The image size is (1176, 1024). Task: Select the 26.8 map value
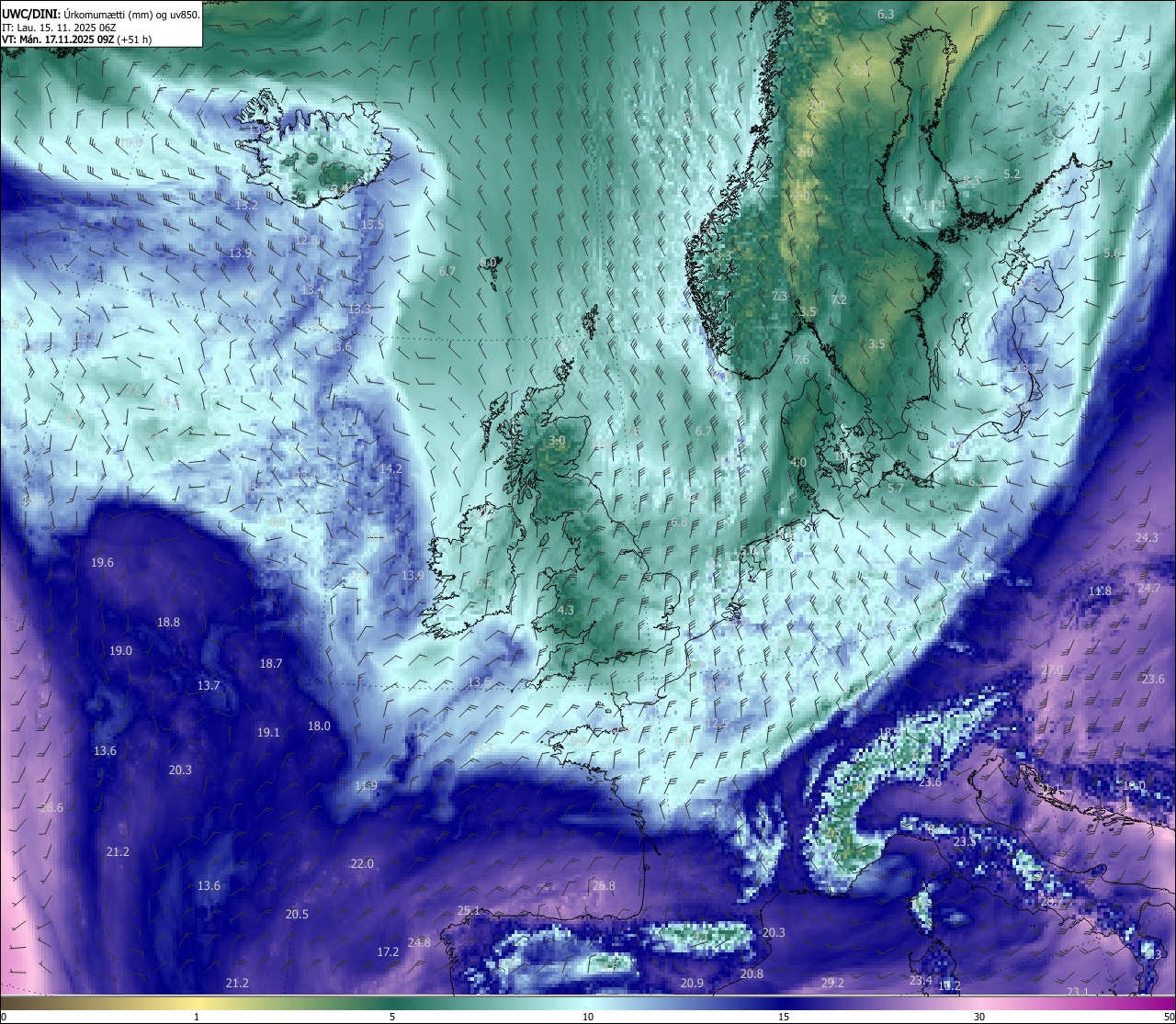604,885
